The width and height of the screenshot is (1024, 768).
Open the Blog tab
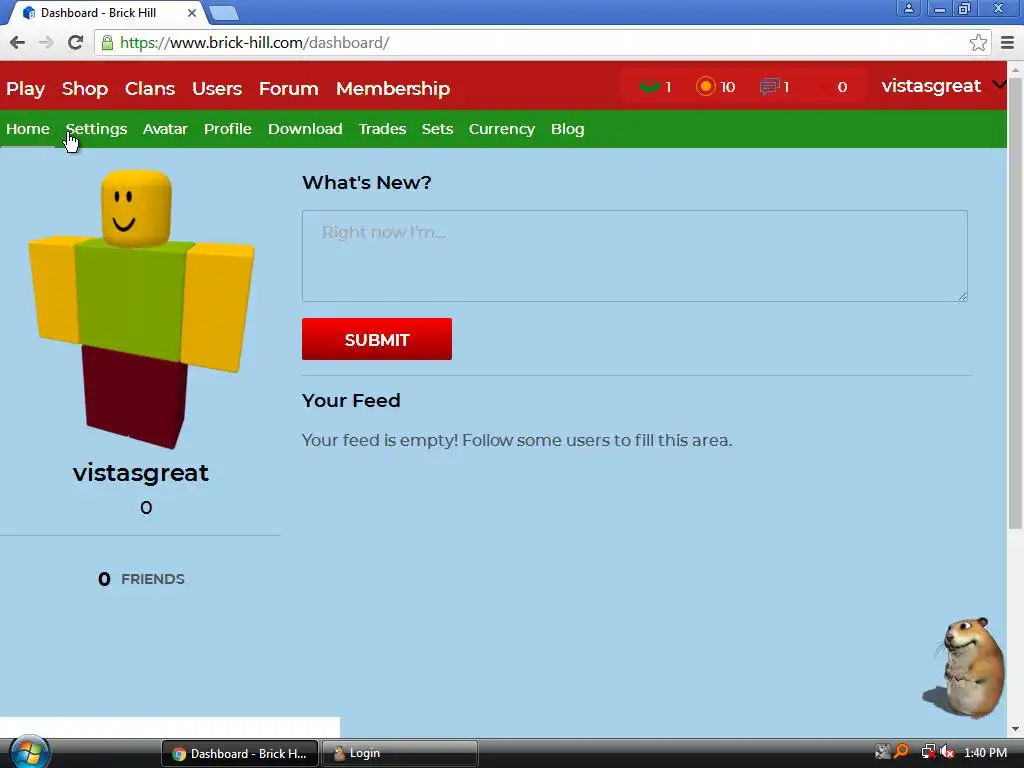568,129
